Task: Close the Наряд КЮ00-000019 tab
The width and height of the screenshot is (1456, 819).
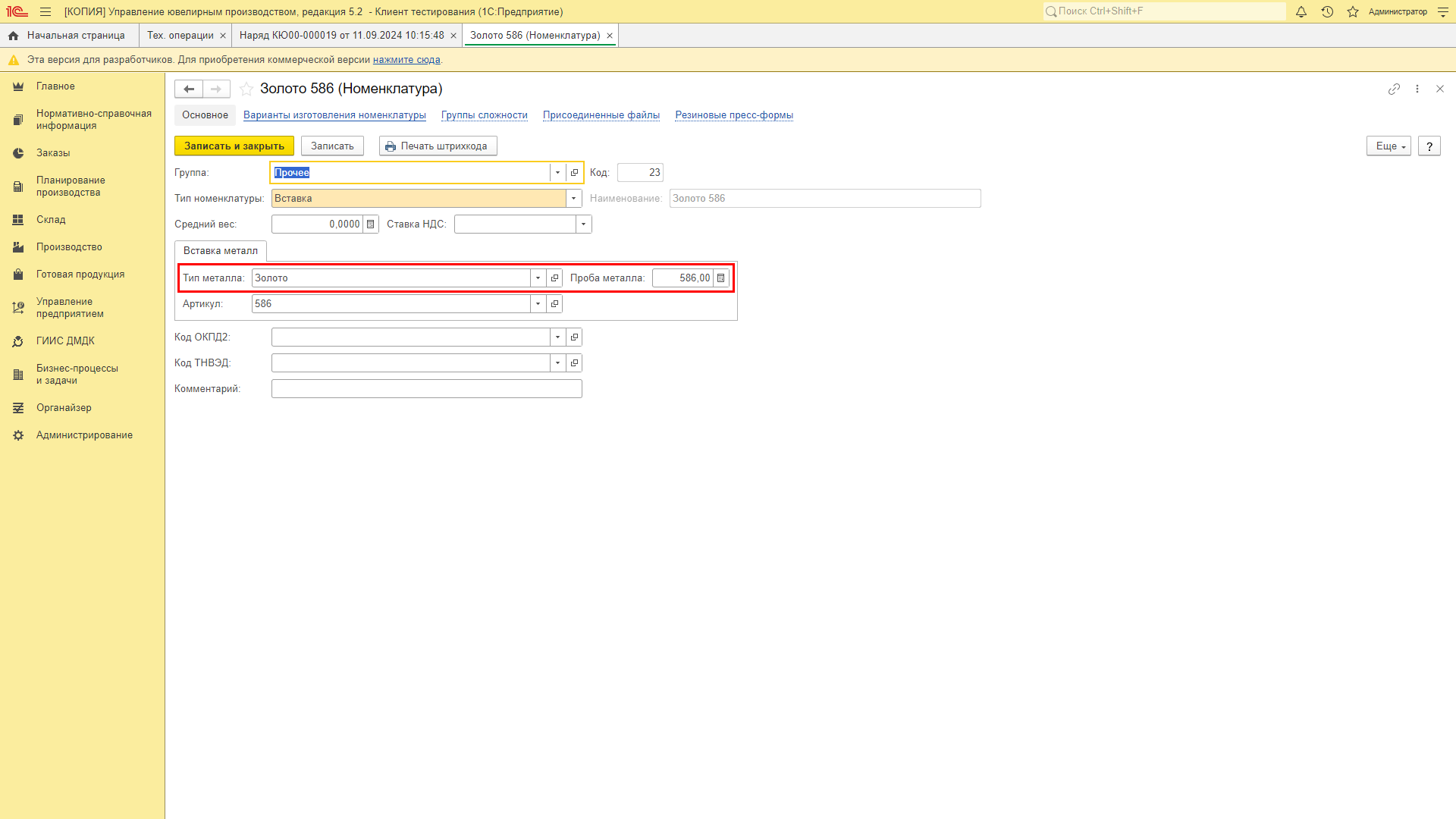Action: coord(453,36)
